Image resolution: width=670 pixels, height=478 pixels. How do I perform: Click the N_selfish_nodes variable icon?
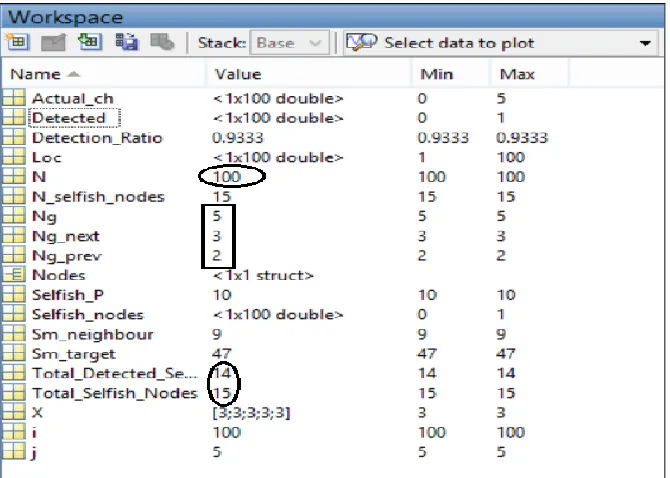(x=14, y=196)
